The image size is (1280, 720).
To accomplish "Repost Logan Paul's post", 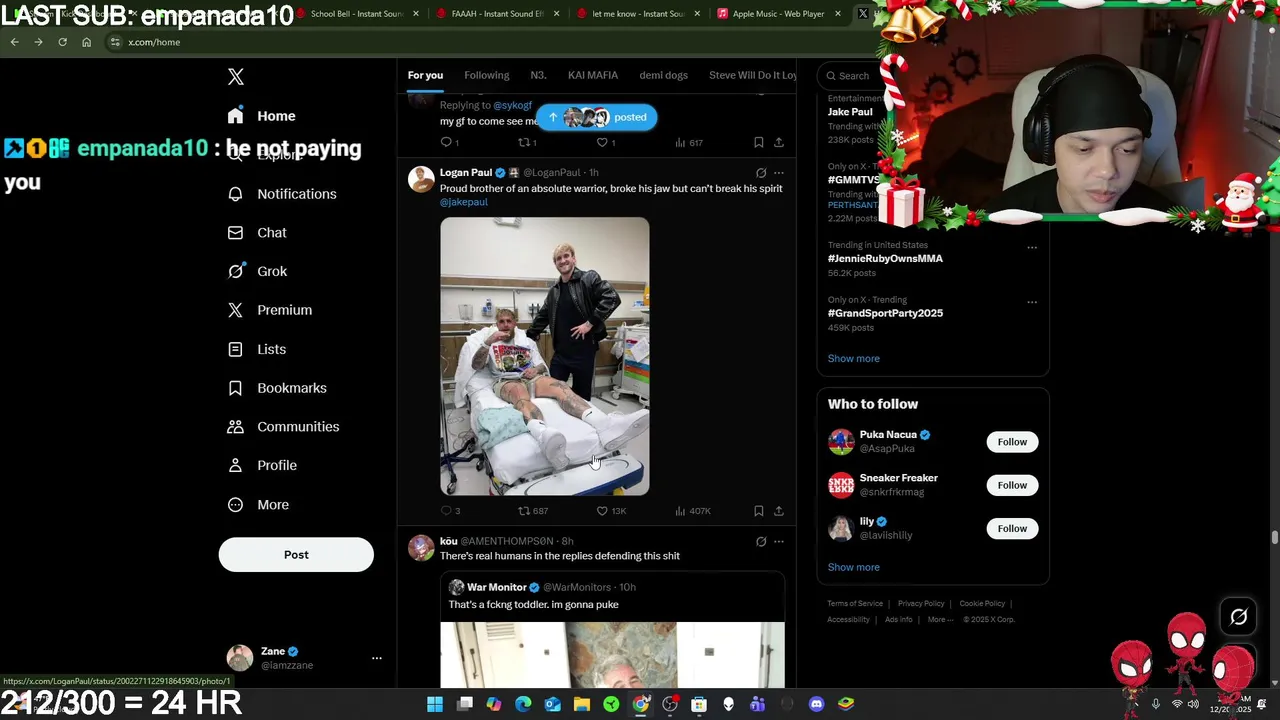I will 532,511.
